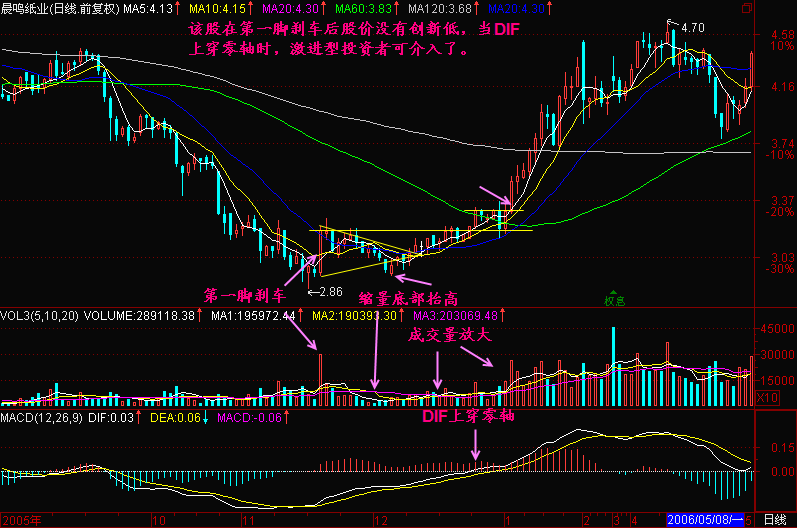The height and width of the screenshot is (528, 797).
Task: Click the VOL3(5,10,20) indicator title
Action: click(40, 315)
